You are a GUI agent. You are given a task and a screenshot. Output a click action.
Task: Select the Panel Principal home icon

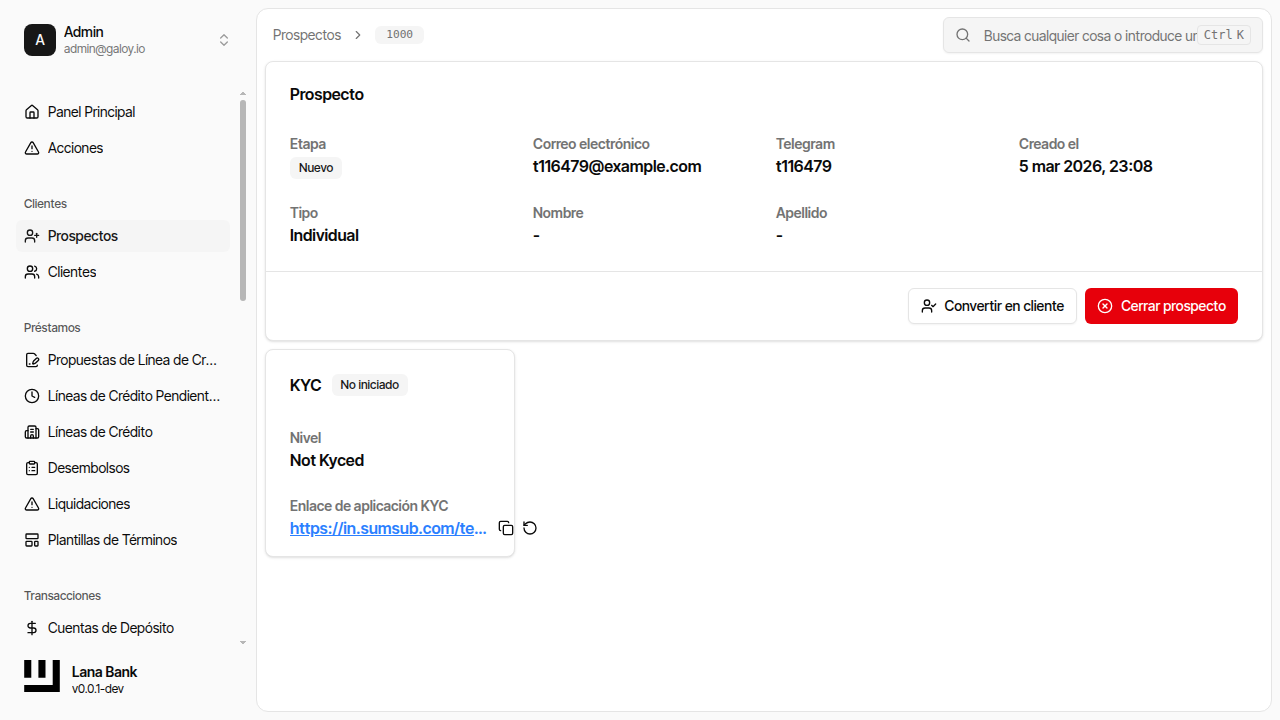[31, 111]
